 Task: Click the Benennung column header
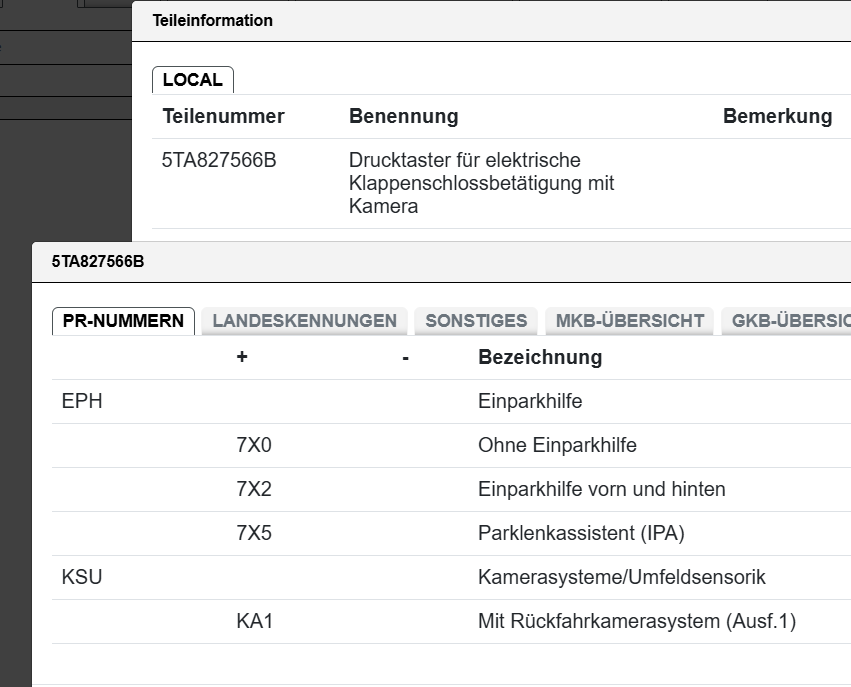pos(403,116)
